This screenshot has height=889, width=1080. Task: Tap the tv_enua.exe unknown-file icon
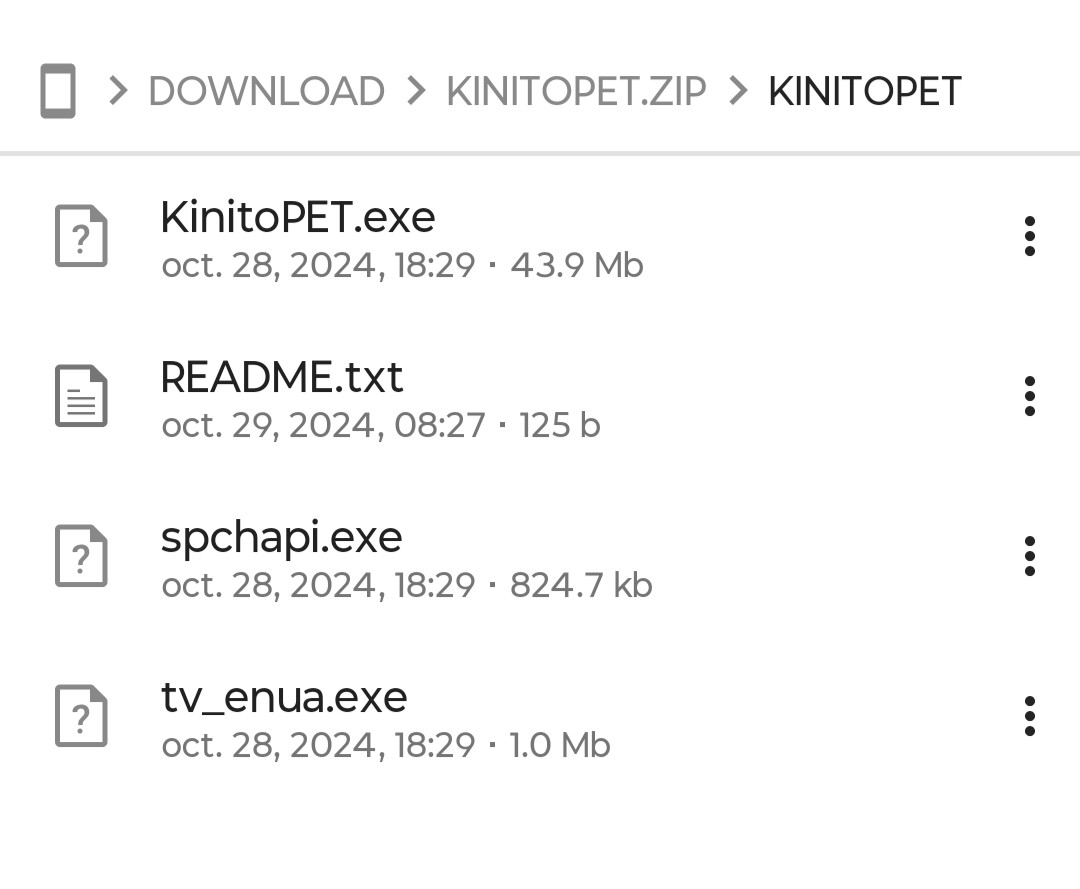pyautogui.click(x=81, y=716)
